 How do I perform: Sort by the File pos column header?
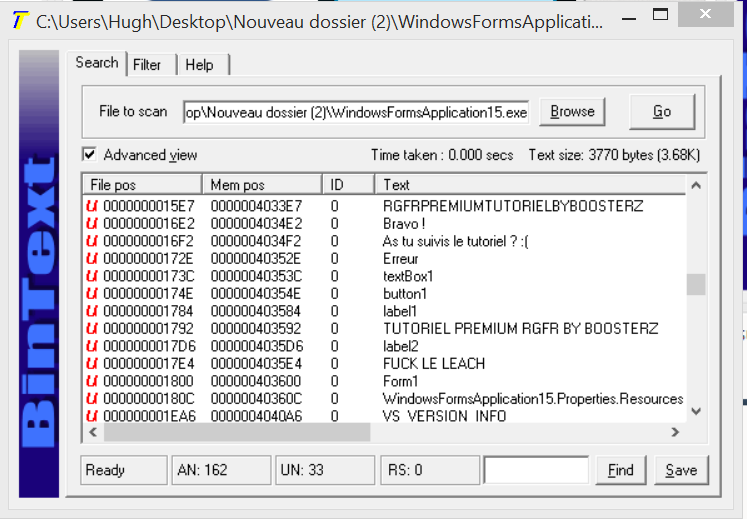(142, 184)
